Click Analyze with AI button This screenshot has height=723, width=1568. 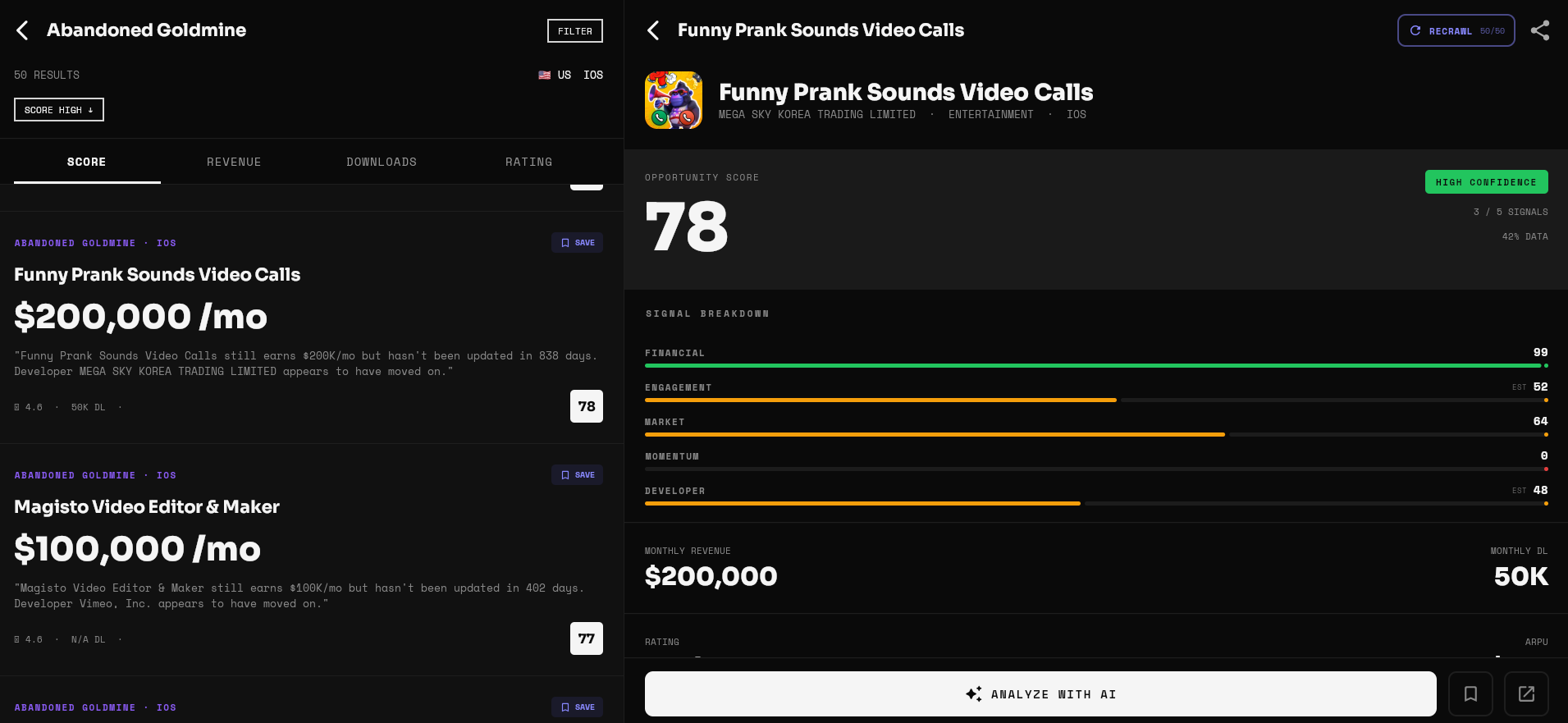coord(1040,694)
